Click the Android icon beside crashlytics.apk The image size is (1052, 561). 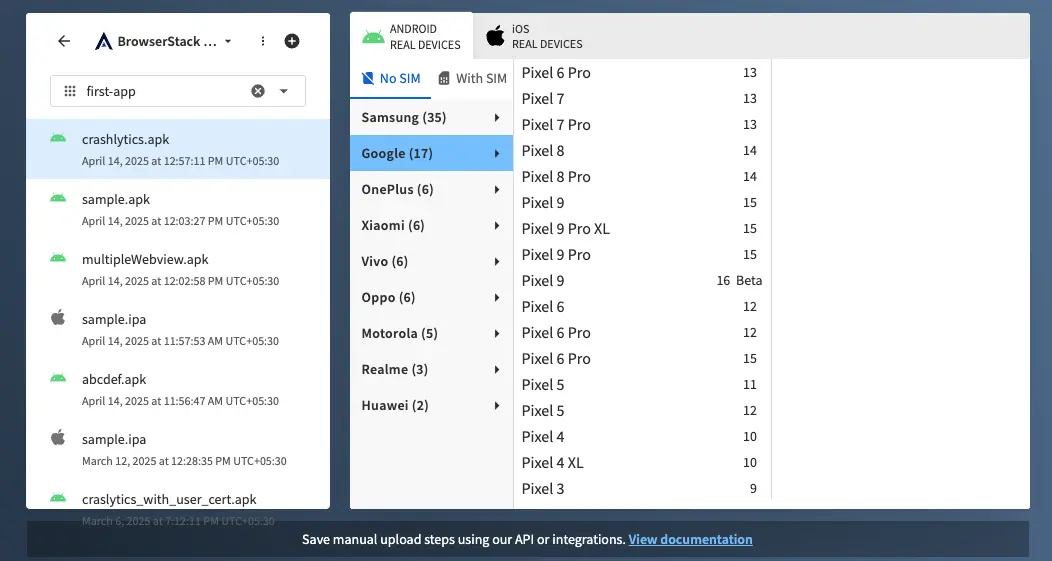(58, 138)
